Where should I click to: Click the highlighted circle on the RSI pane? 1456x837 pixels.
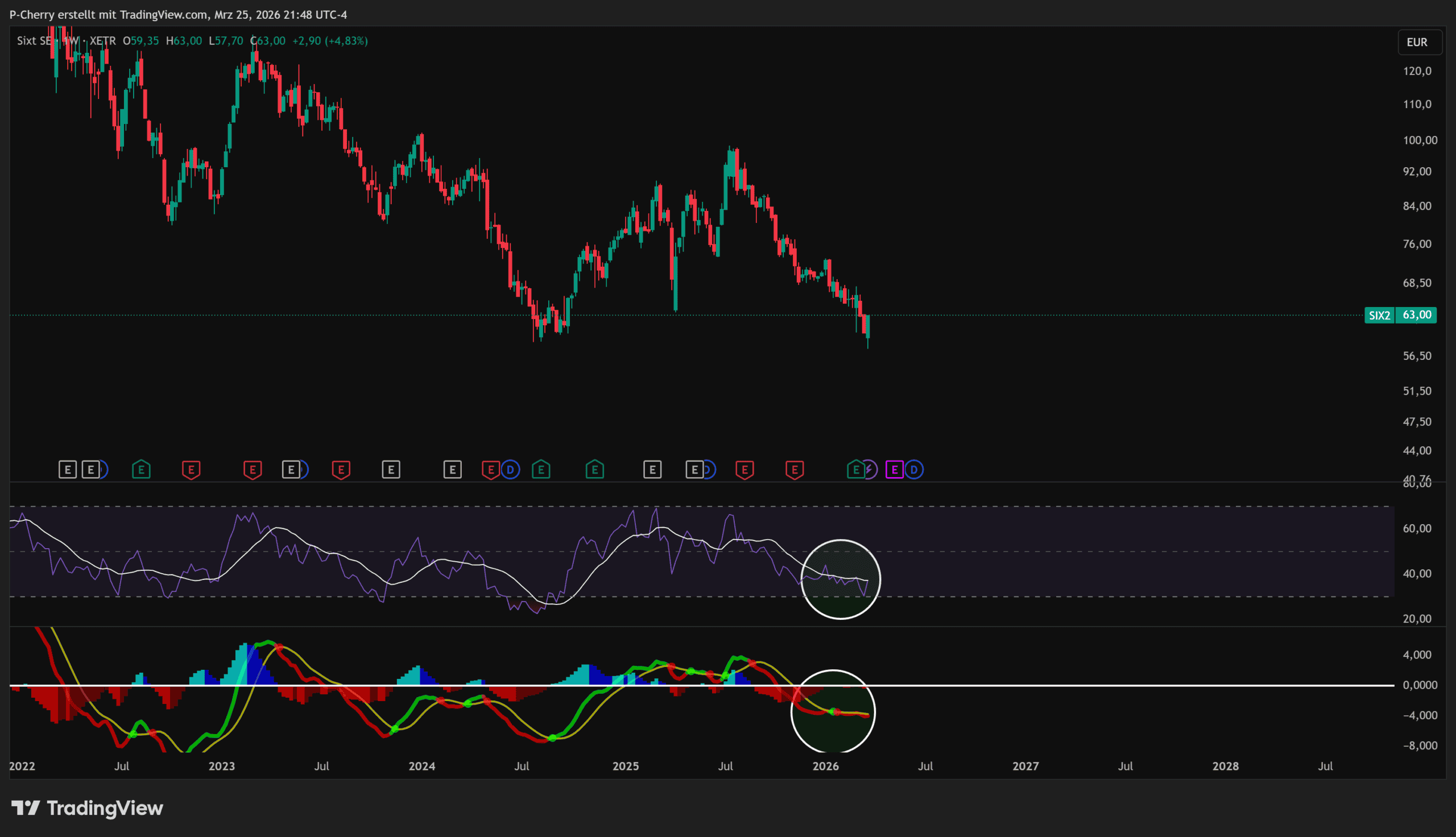[841, 579]
